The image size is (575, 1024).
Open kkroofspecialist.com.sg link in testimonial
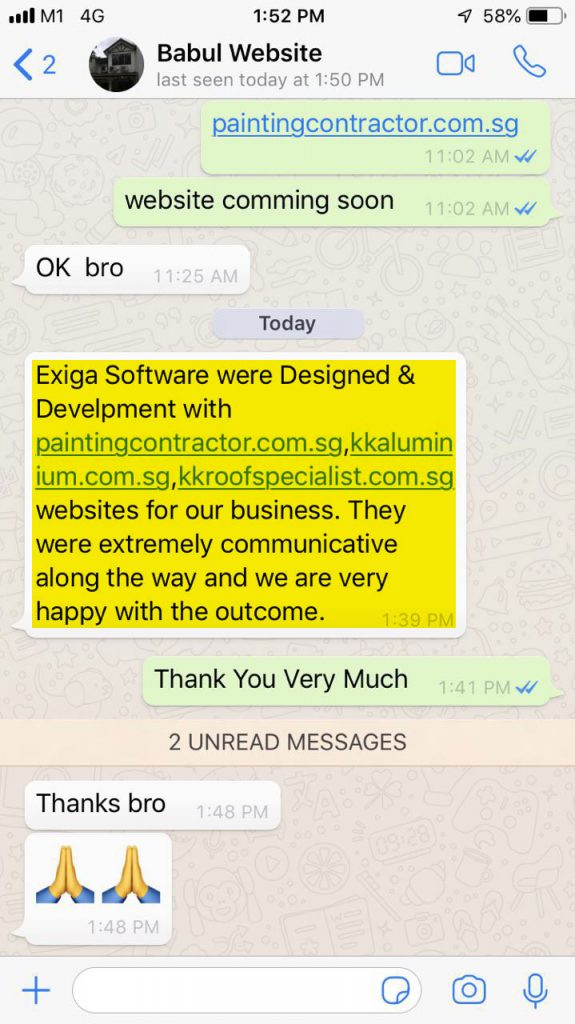[x=316, y=477]
